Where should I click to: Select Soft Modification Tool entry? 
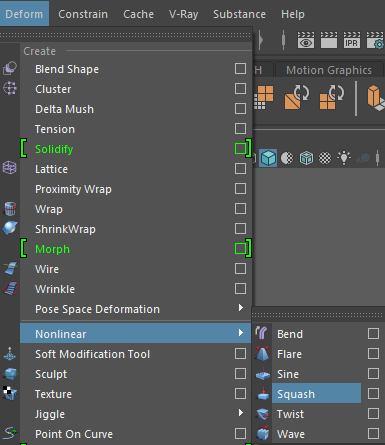tap(92, 354)
